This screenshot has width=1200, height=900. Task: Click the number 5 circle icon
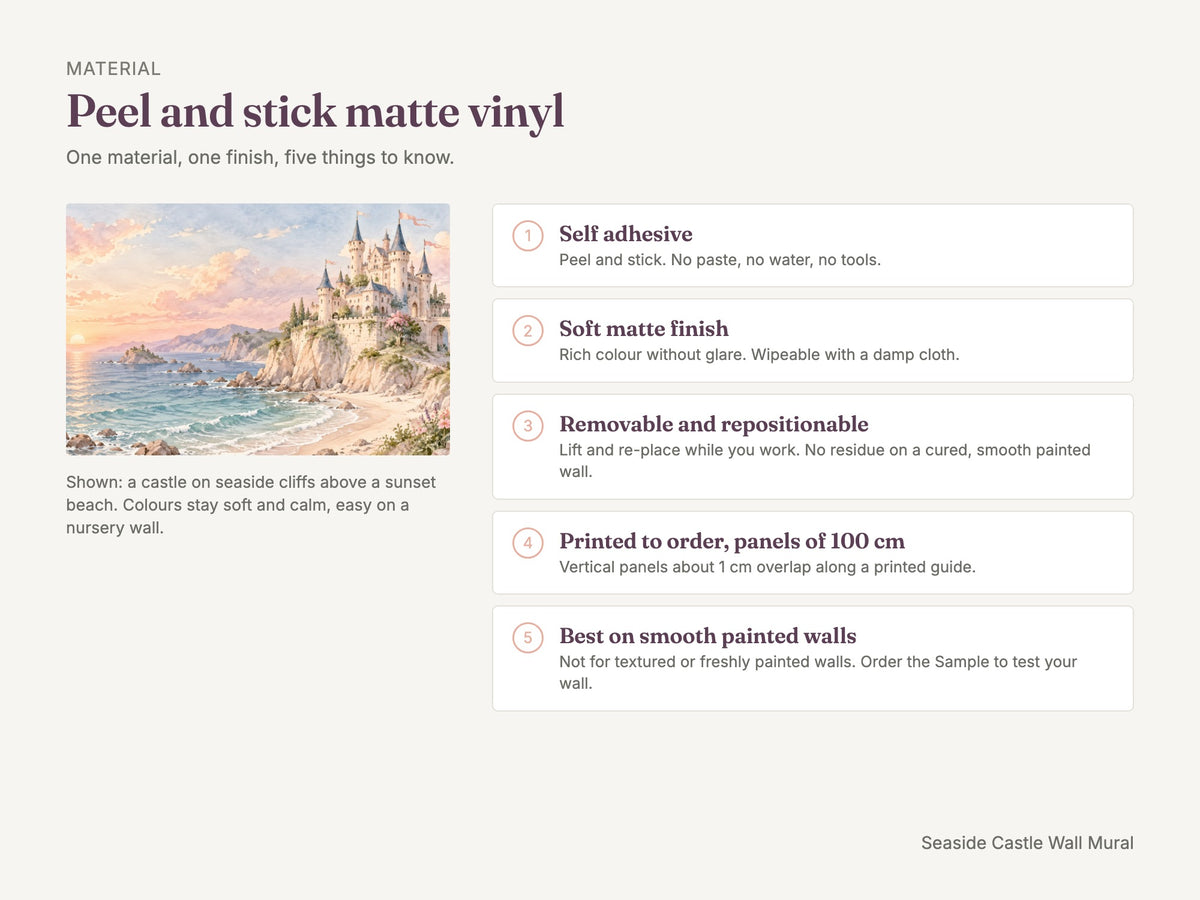(x=528, y=638)
